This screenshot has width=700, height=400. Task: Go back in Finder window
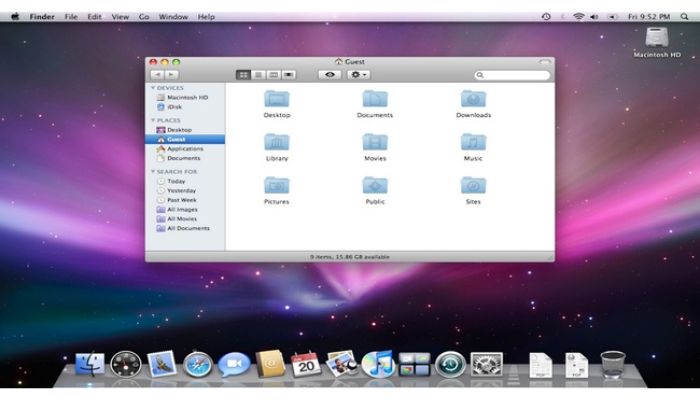pyautogui.click(x=158, y=75)
